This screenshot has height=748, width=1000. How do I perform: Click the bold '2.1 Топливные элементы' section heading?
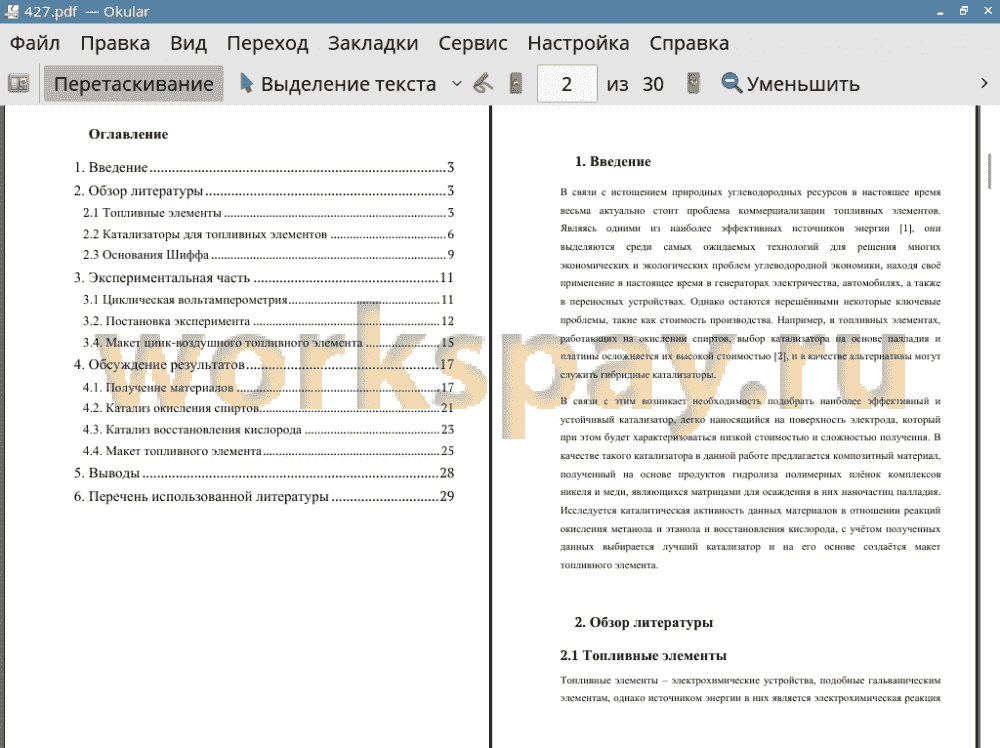pyautogui.click(x=643, y=656)
